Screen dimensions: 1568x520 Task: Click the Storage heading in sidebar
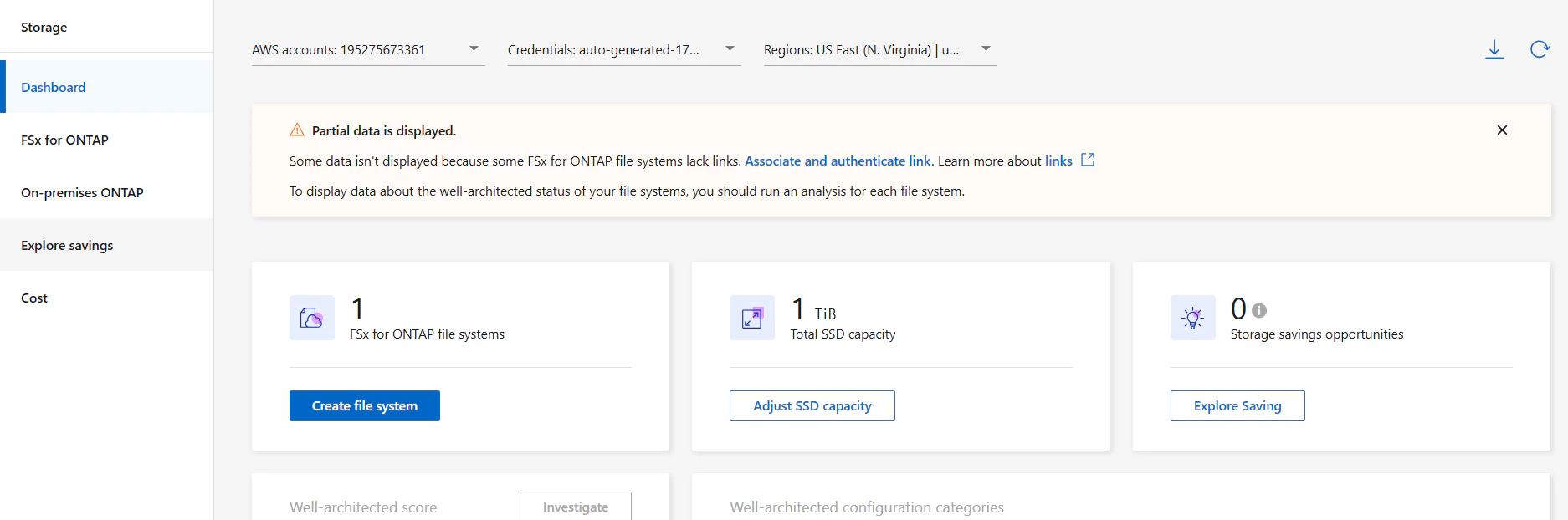coord(44,27)
